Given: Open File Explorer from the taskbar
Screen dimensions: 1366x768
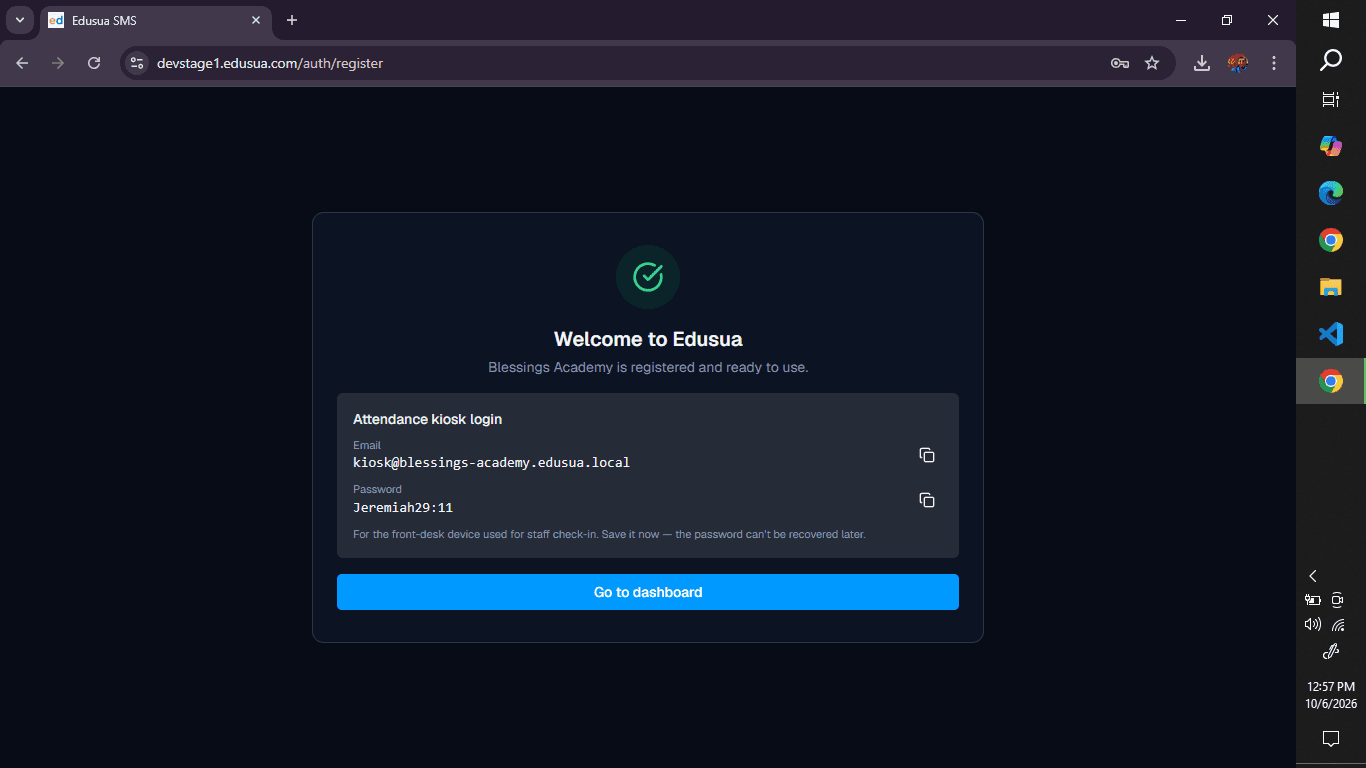Looking at the screenshot, I should click(x=1331, y=287).
